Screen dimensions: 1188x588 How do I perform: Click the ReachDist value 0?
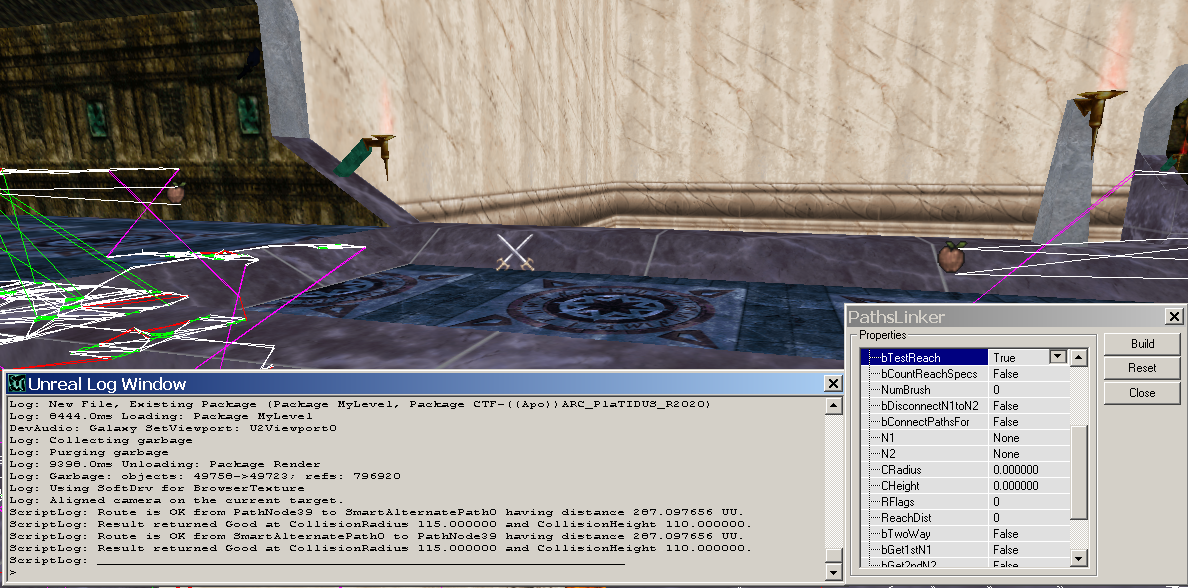point(996,518)
